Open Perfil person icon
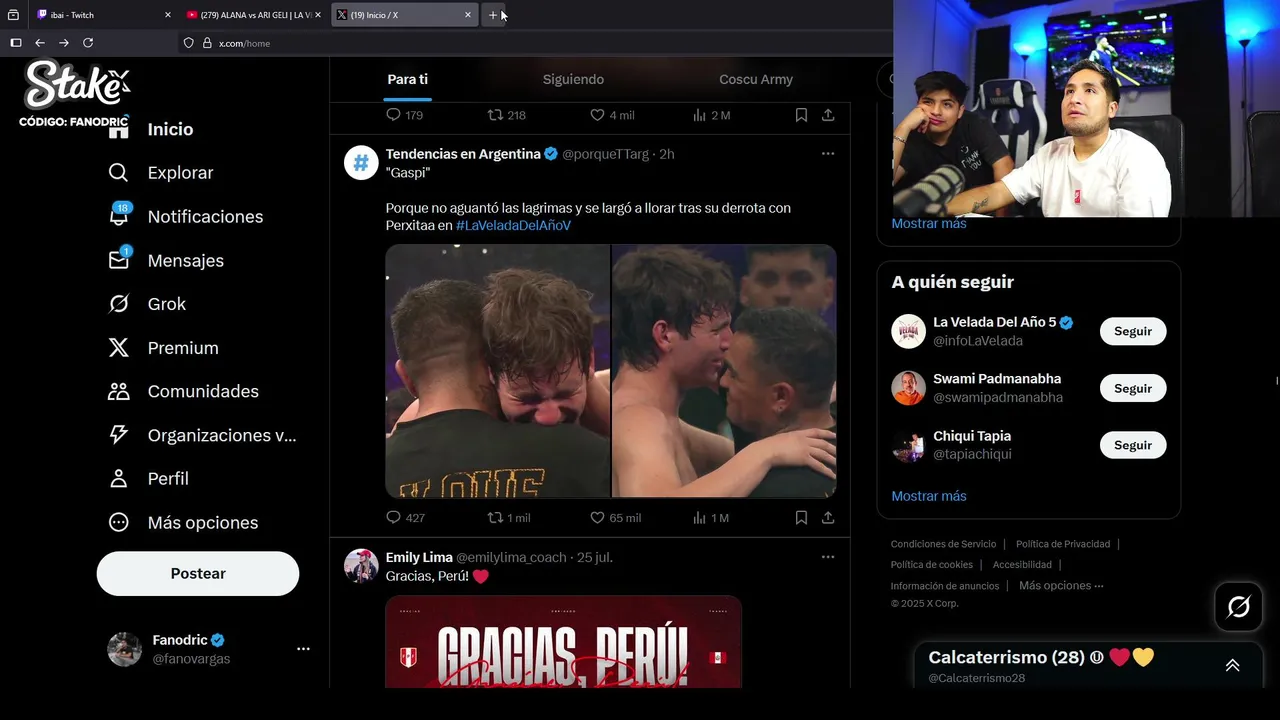The image size is (1280, 720). click(118, 479)
